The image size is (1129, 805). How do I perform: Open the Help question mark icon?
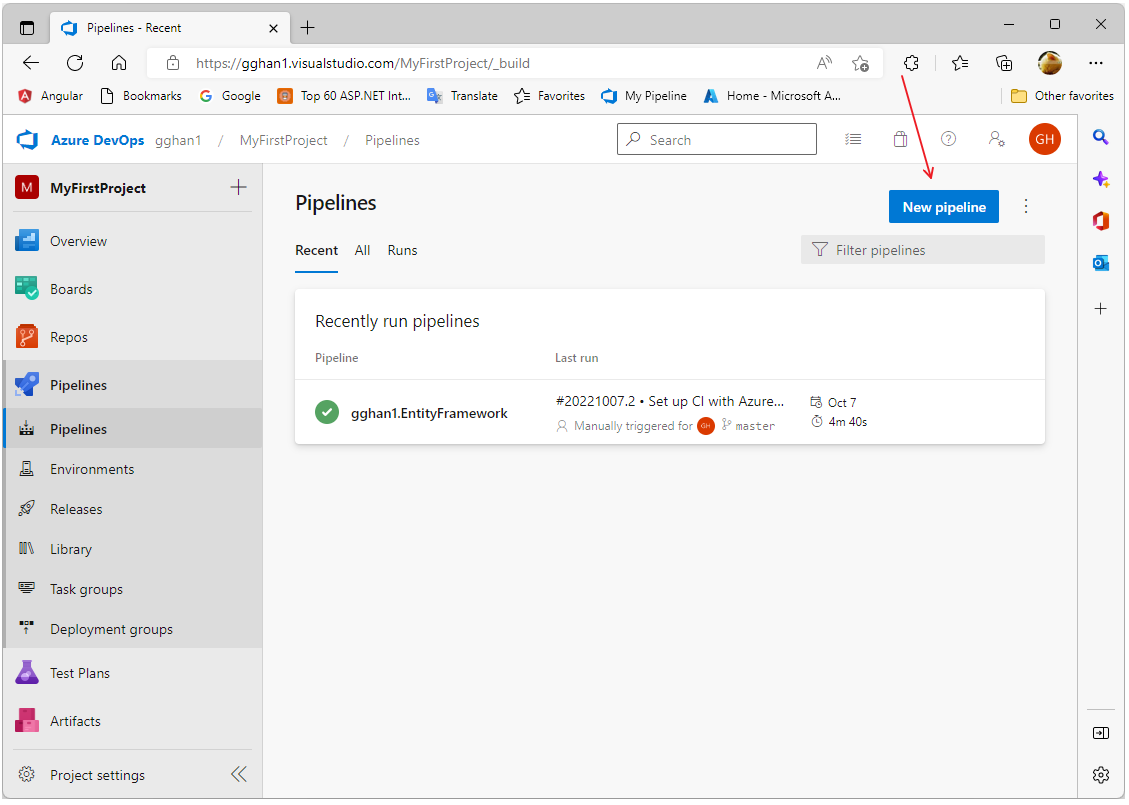(948, 140)
